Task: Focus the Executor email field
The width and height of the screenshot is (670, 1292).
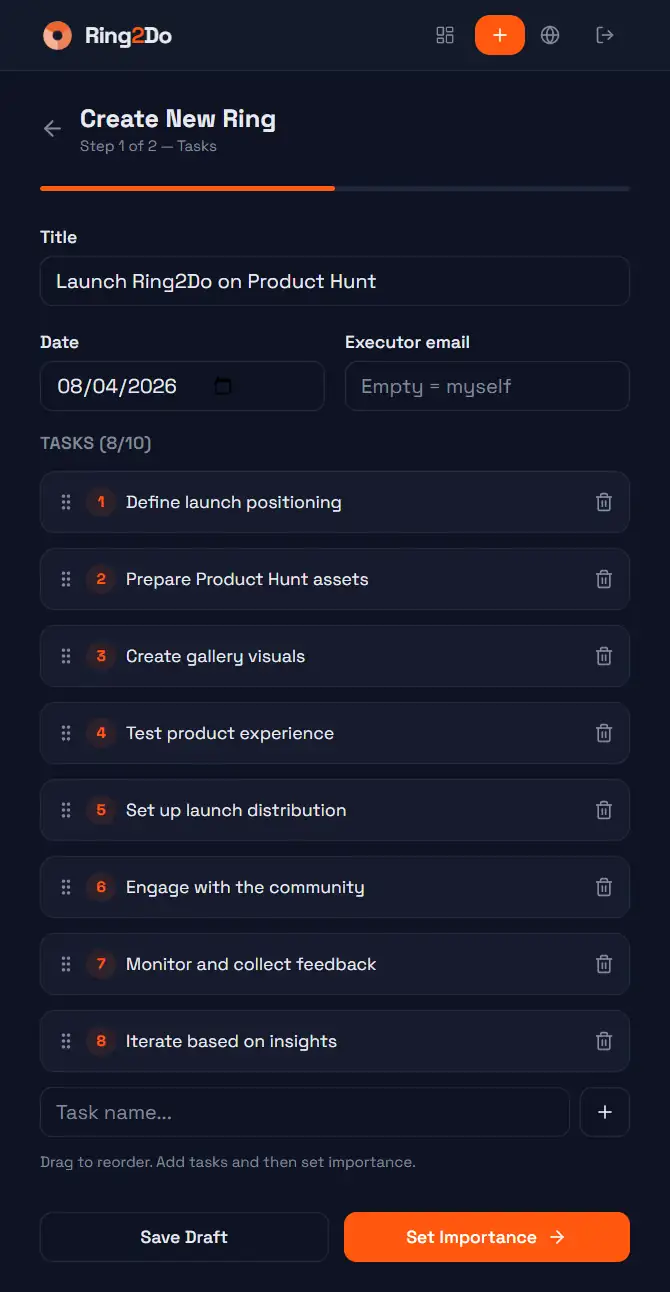Action: (x=487, y=386)
